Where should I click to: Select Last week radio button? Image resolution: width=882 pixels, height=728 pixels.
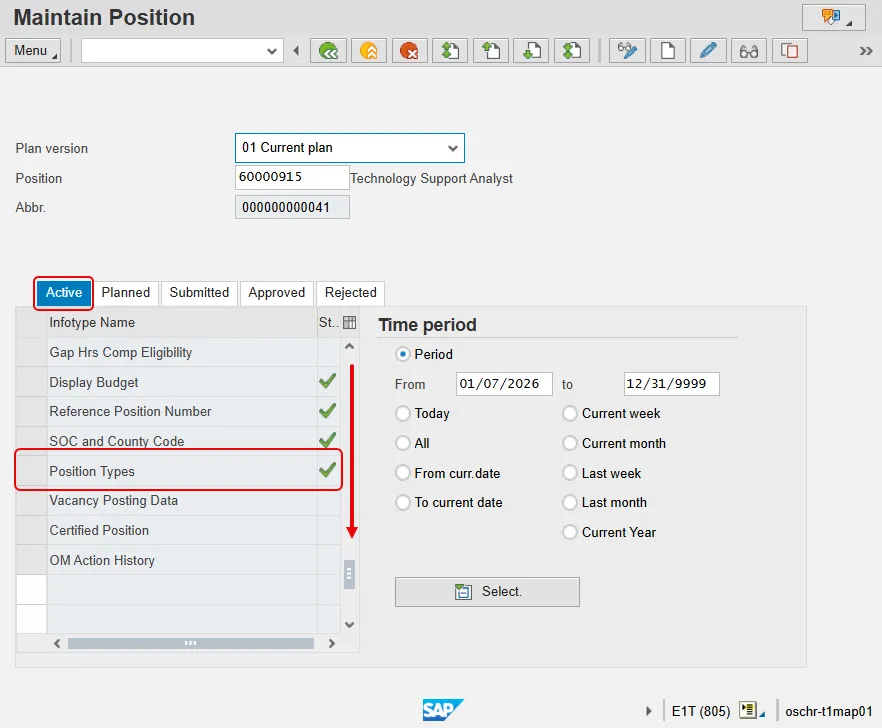click(570, 473)
